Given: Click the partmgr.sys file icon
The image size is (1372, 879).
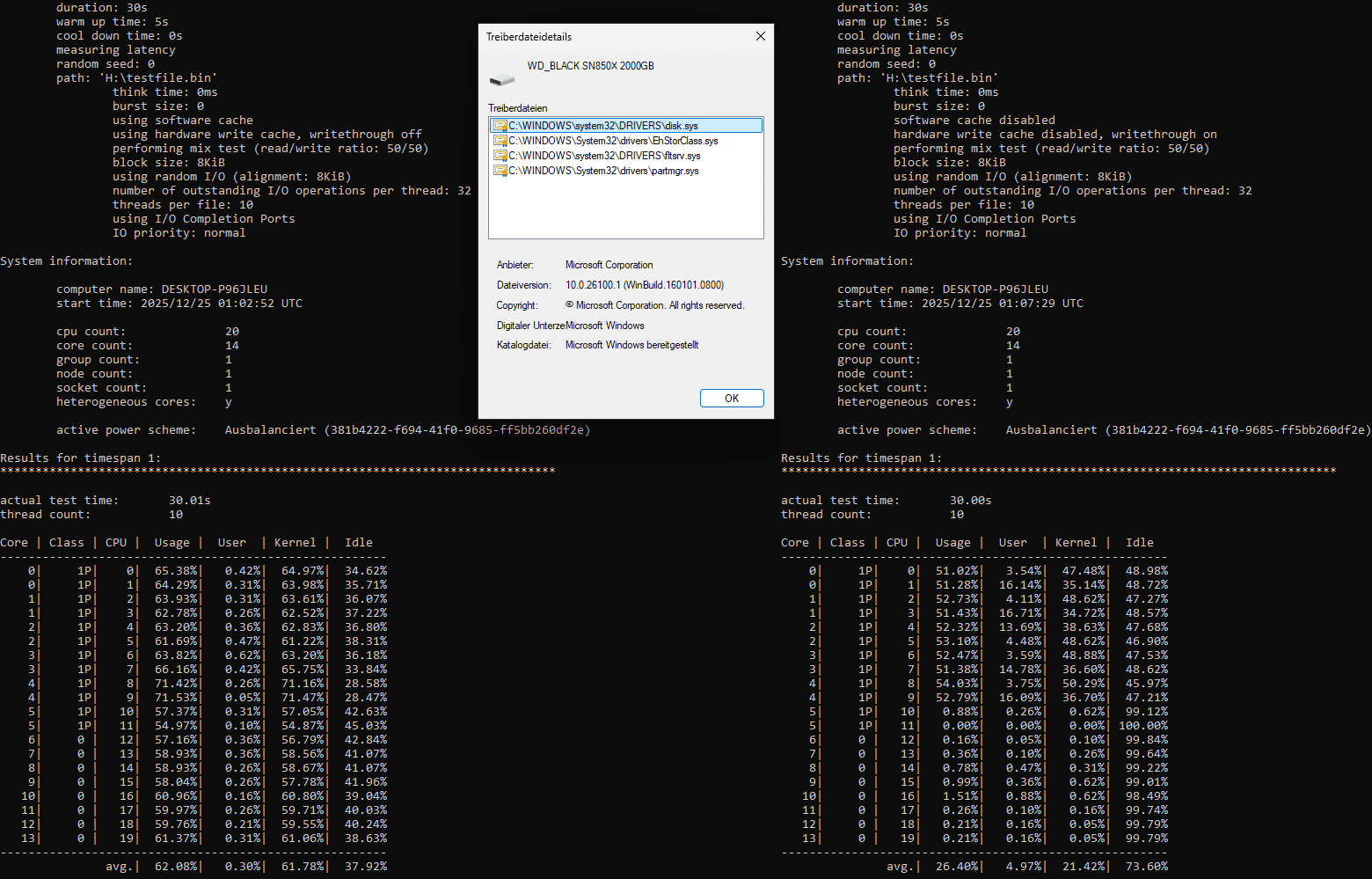Looking at the screenshot, I should point(500,171).
